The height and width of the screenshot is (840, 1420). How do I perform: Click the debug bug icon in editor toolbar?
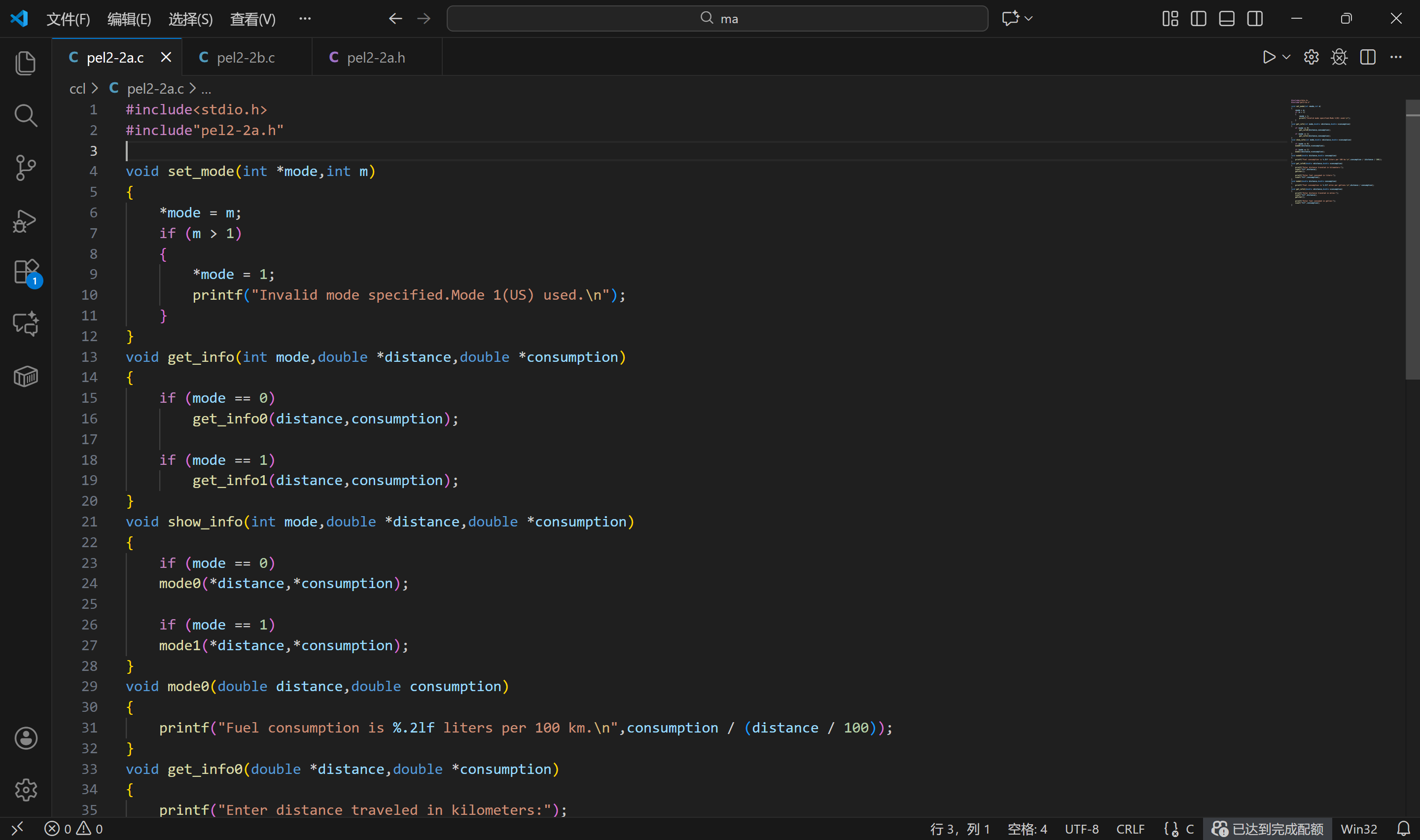pyautogui.click(x=1339, y=57)
